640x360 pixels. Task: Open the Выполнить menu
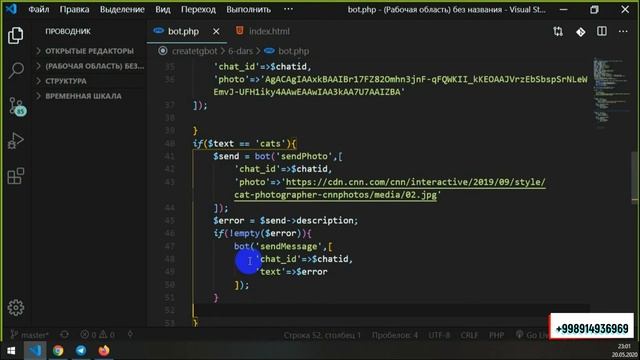click(249, 9)
